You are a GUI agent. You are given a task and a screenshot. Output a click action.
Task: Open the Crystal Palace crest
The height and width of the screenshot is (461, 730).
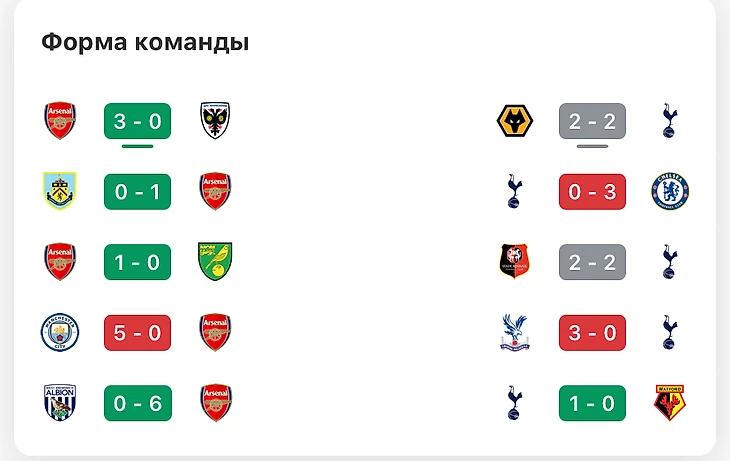coord(515,332)
